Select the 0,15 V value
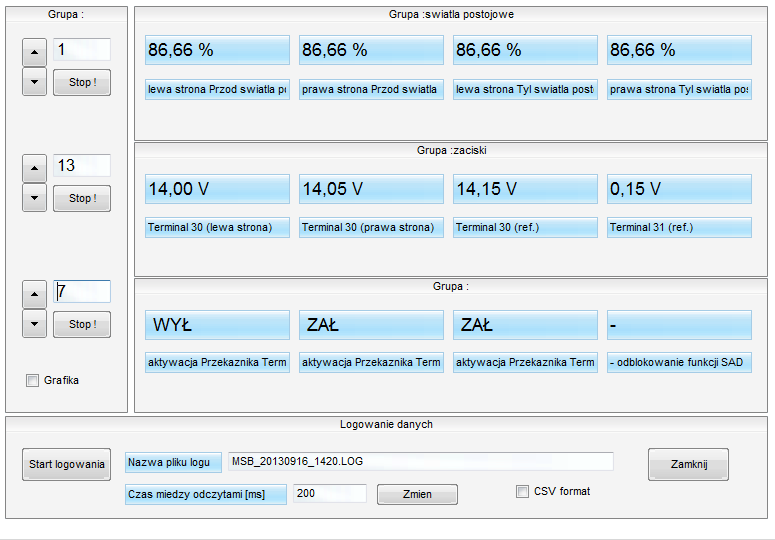The width and height of the screenshot is (775, 540). click(679, 189)
